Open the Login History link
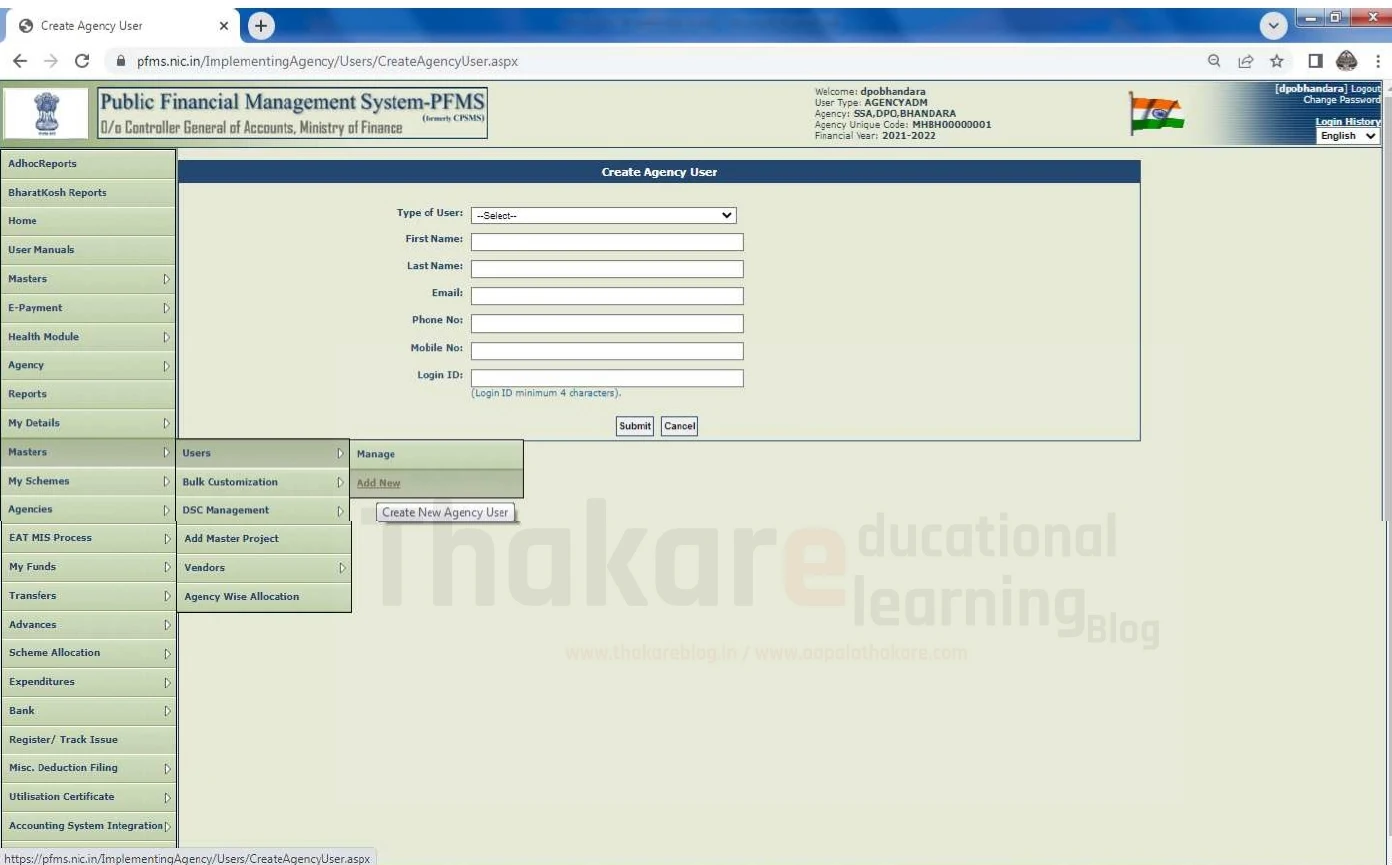This screenshot has width=1392, height=865. 1348,121
